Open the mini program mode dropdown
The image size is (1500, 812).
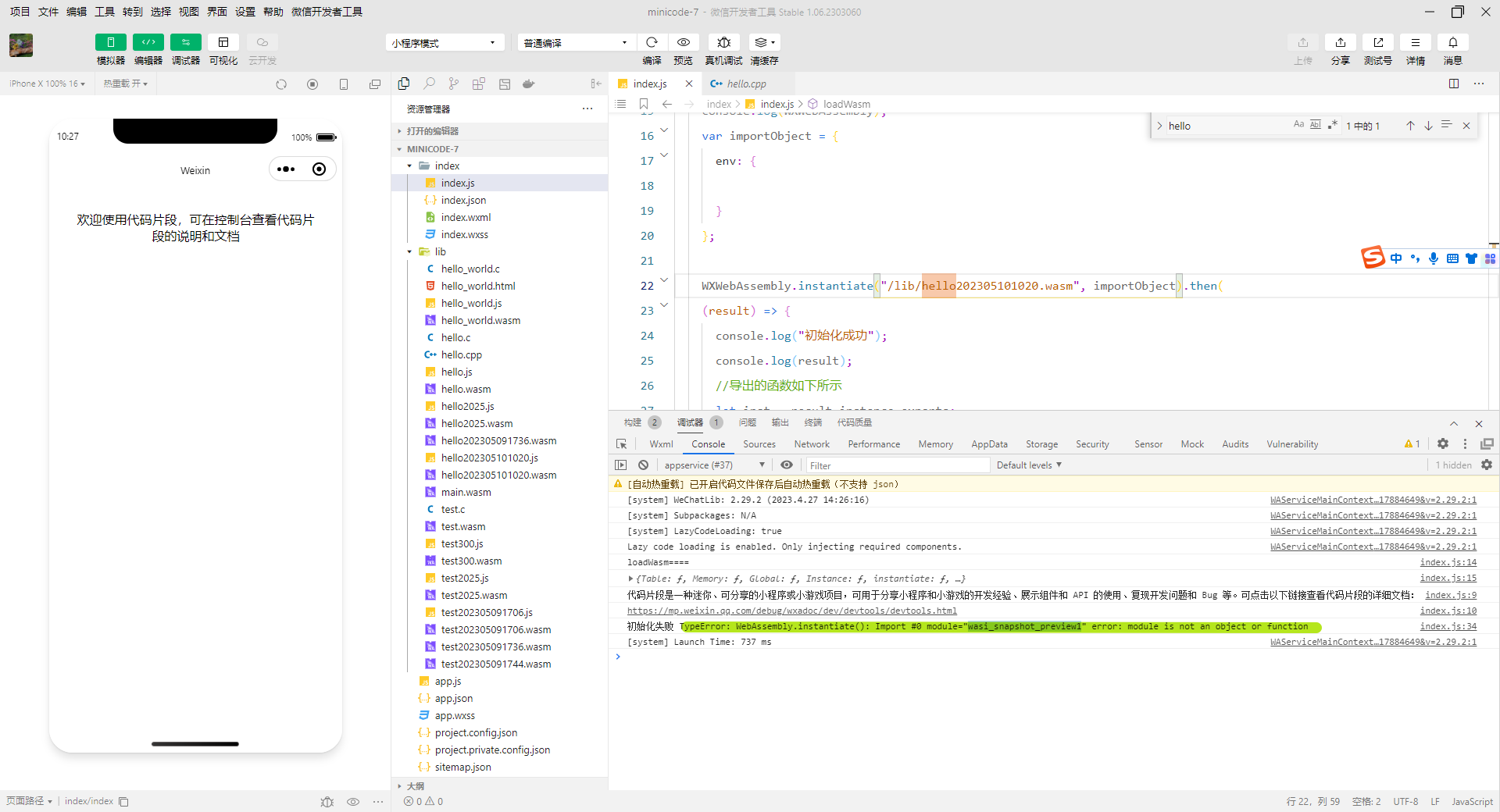[x=444, y=43]
